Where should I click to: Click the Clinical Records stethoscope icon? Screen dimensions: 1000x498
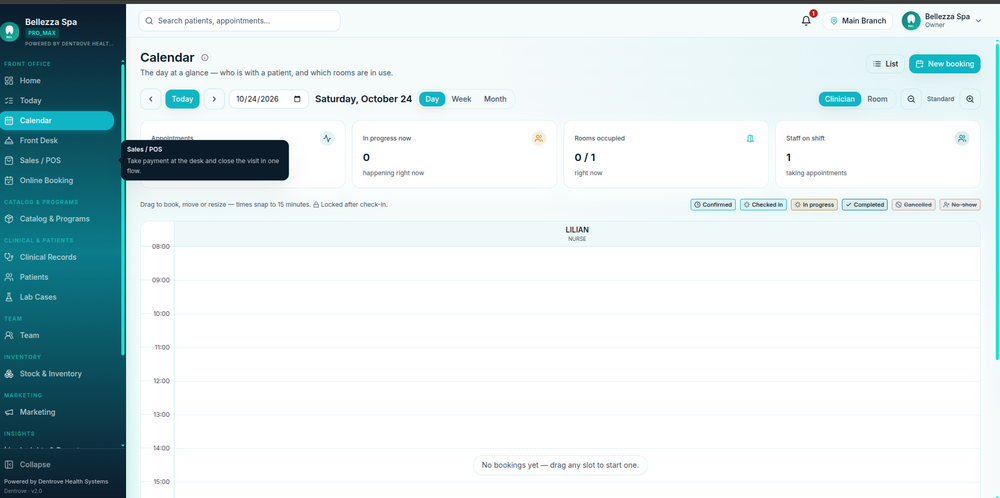[9, 257]
